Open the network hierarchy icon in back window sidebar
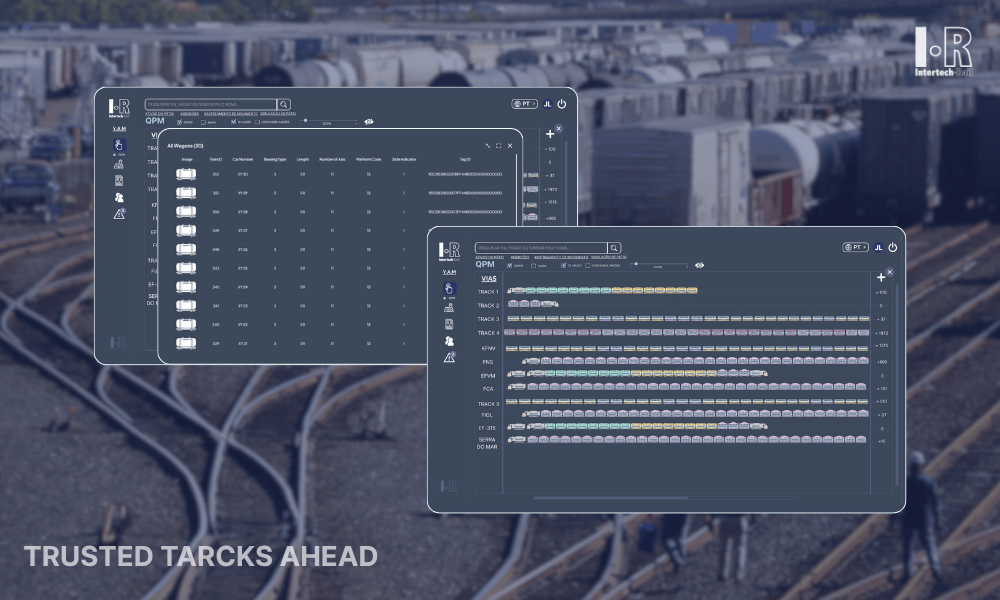1000x600 pixels. coord(119,165)
